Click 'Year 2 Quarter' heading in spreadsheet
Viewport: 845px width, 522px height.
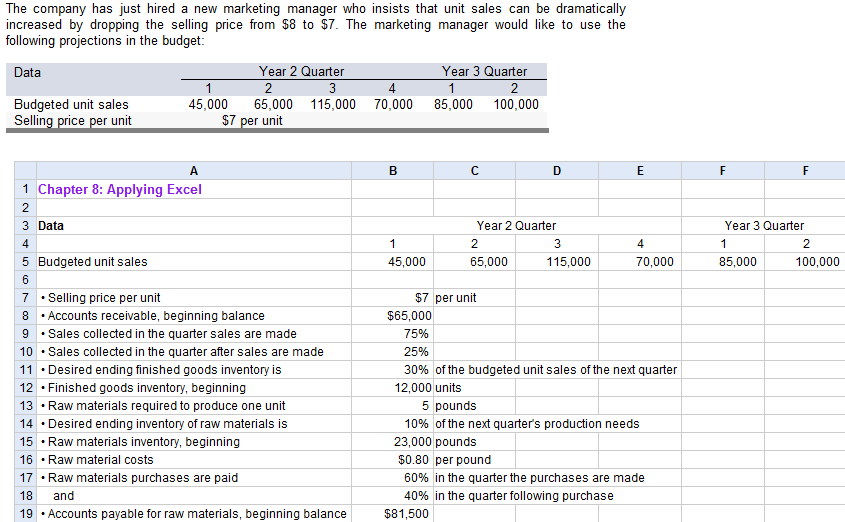(x=516, y=226)
